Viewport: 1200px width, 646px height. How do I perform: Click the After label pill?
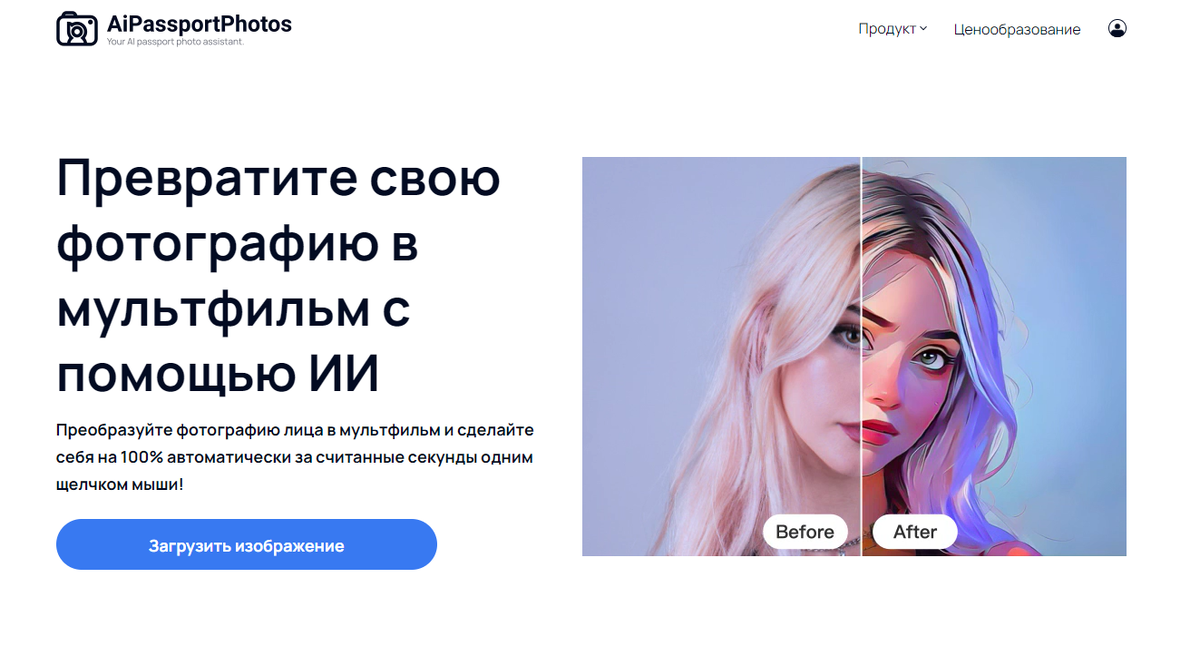(915, 532)
